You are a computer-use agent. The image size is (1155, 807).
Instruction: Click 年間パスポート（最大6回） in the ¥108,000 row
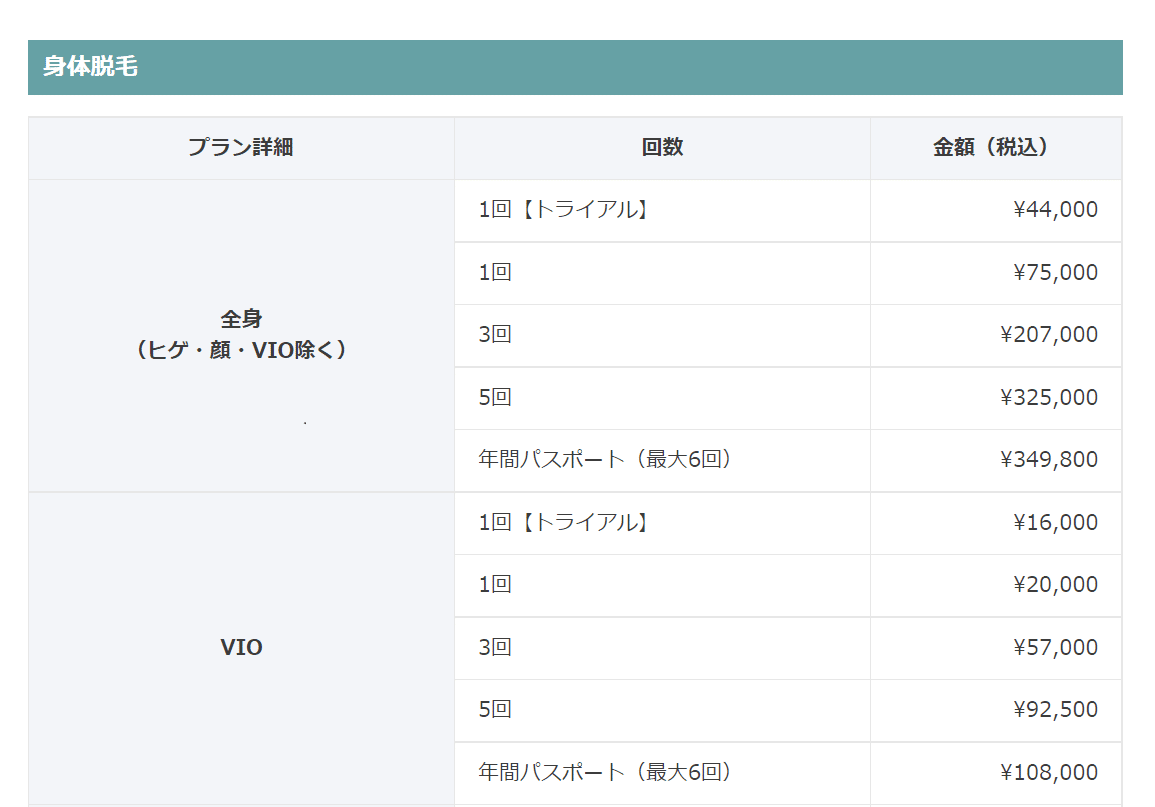[x=605, y=772]
